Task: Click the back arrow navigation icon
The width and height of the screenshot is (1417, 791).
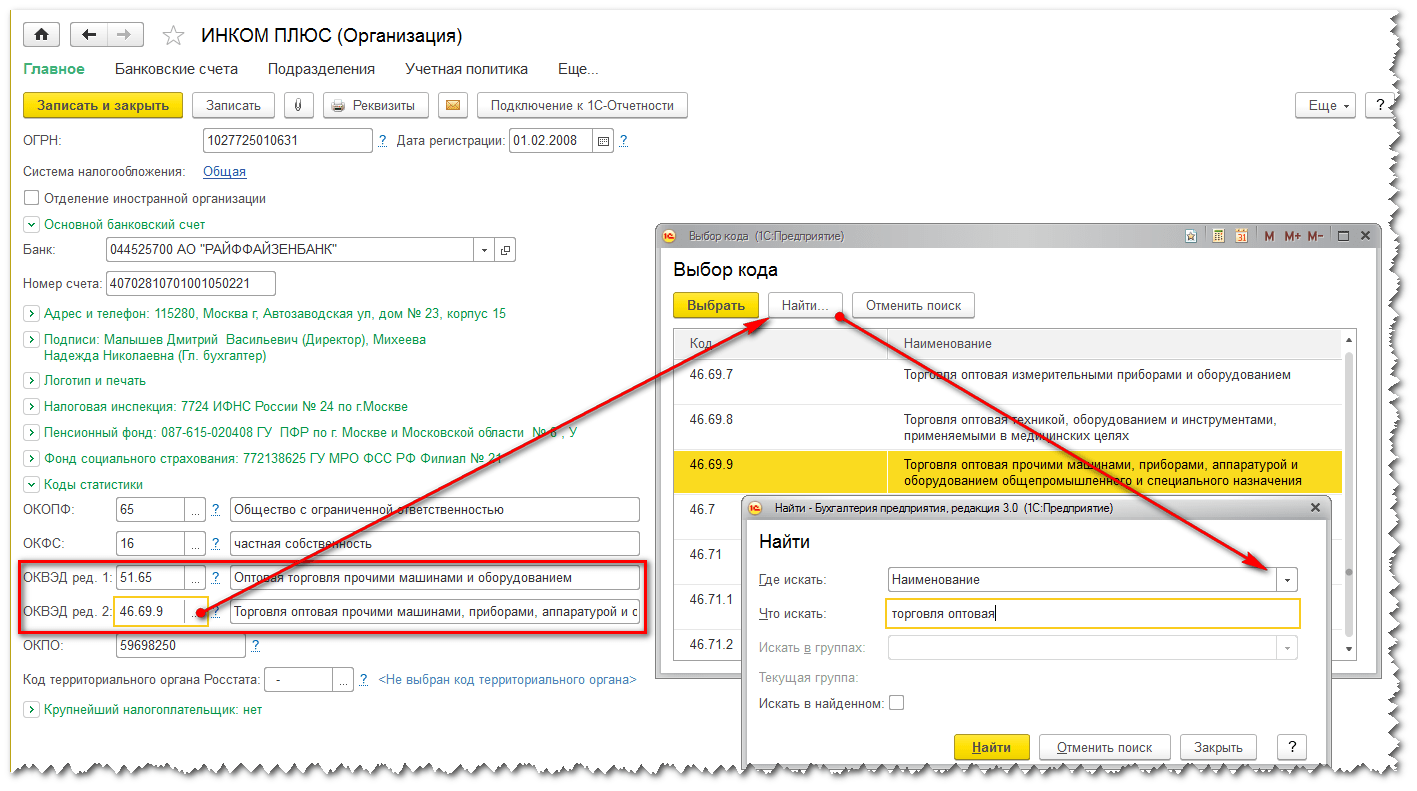Action: click(x=89, y=35)
